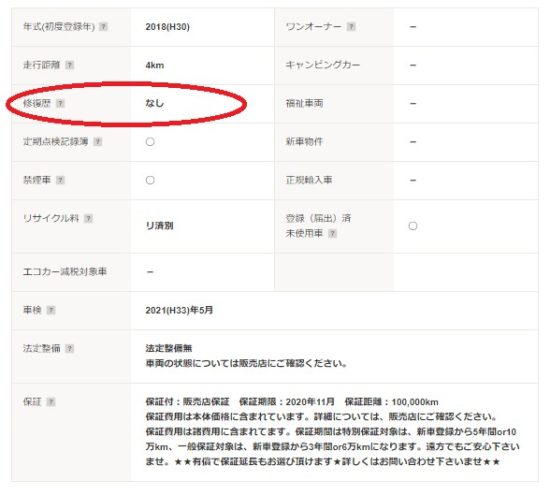The image size is (550, 495).
Task: Click the エコカー減税対象車 label
Action: pyautogui.click(x=65, y=272)
